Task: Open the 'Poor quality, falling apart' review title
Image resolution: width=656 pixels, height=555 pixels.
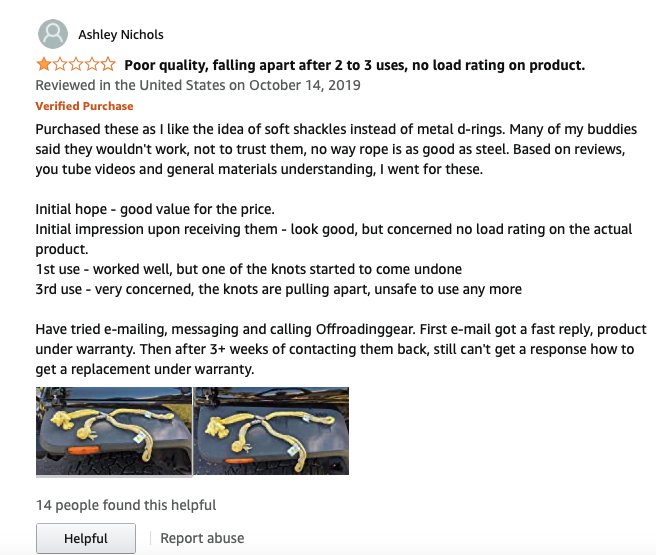Action: pyautogui.click(x=354, y=65)
